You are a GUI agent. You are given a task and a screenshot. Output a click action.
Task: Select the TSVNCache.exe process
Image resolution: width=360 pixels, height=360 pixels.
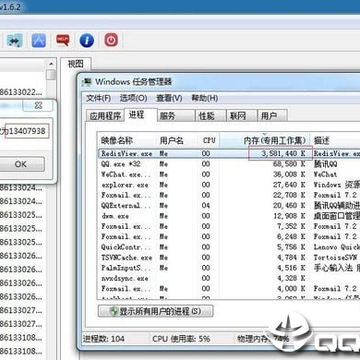pos(127,257)
